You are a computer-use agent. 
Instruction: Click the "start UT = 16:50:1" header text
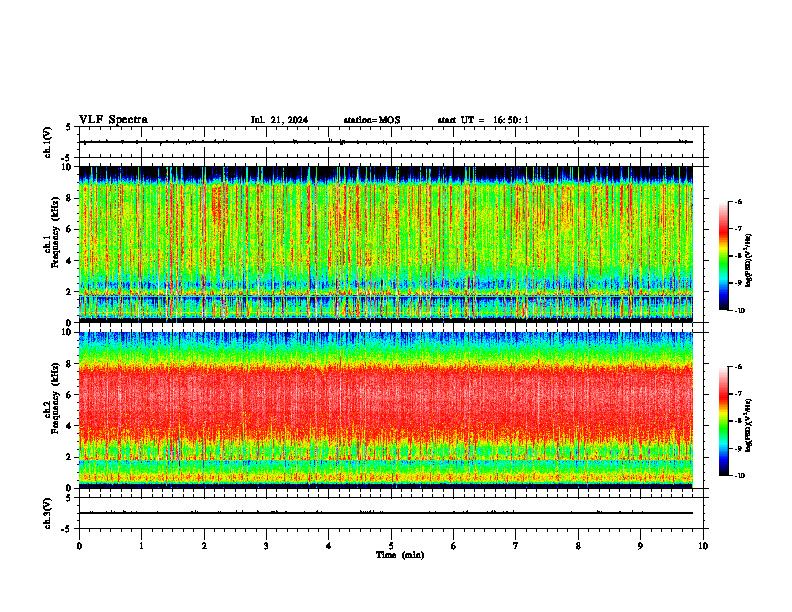point(483,120)
